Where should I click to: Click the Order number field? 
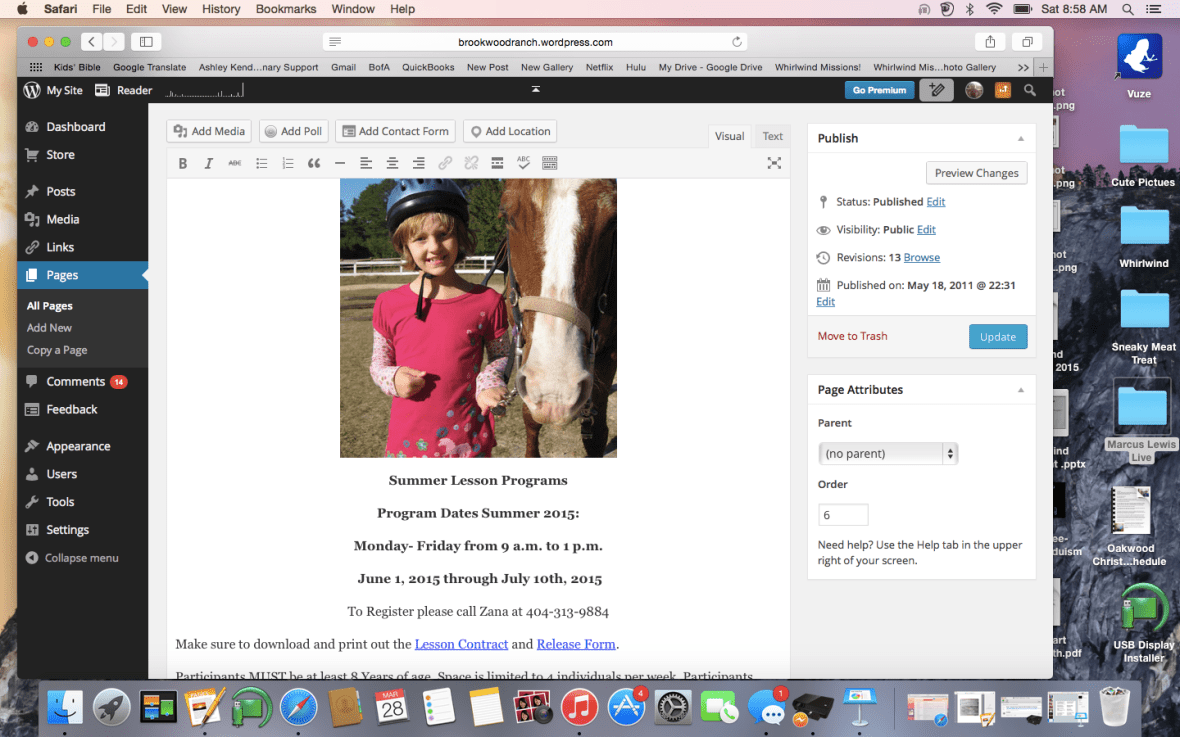843,515
